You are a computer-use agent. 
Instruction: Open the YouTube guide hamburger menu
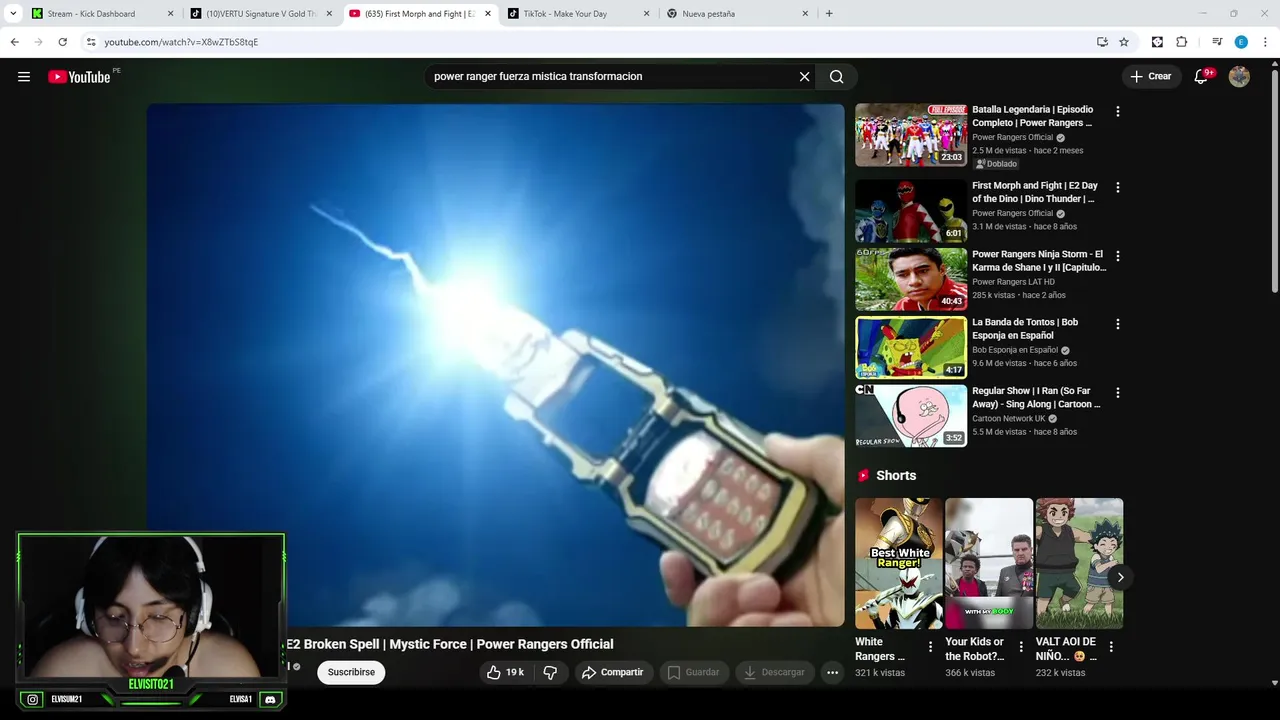tap(24, 77)
